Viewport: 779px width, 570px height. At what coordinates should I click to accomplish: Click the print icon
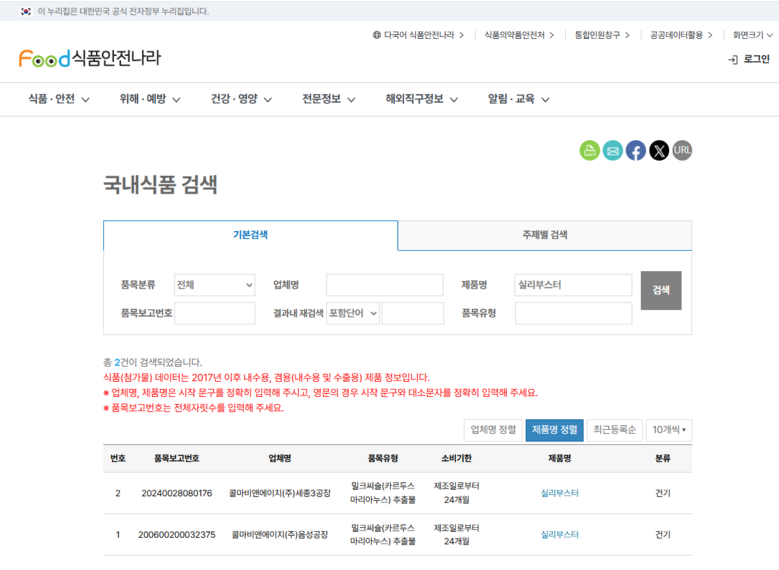(590, 150)
